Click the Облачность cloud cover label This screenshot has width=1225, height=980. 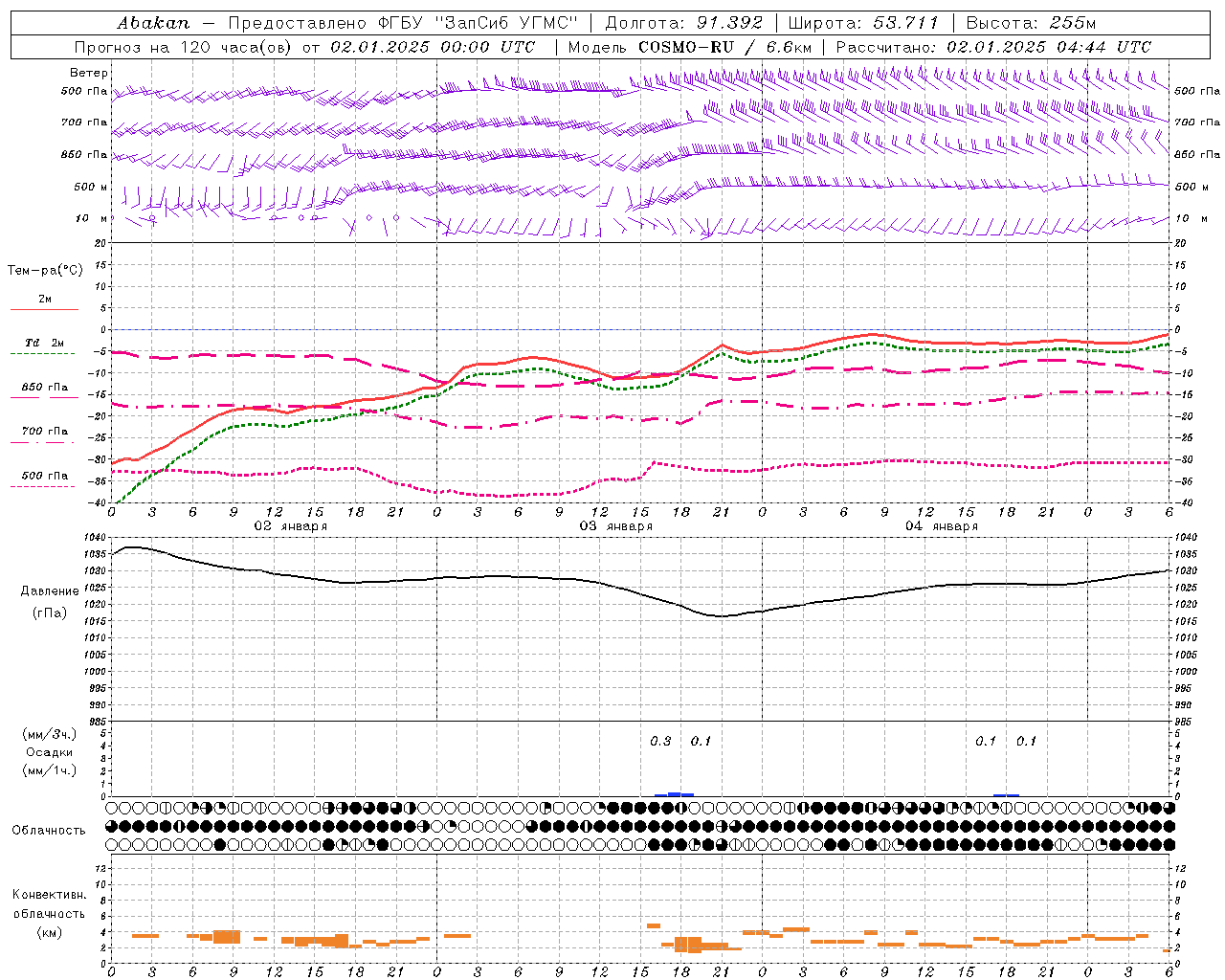coord(49,830)
